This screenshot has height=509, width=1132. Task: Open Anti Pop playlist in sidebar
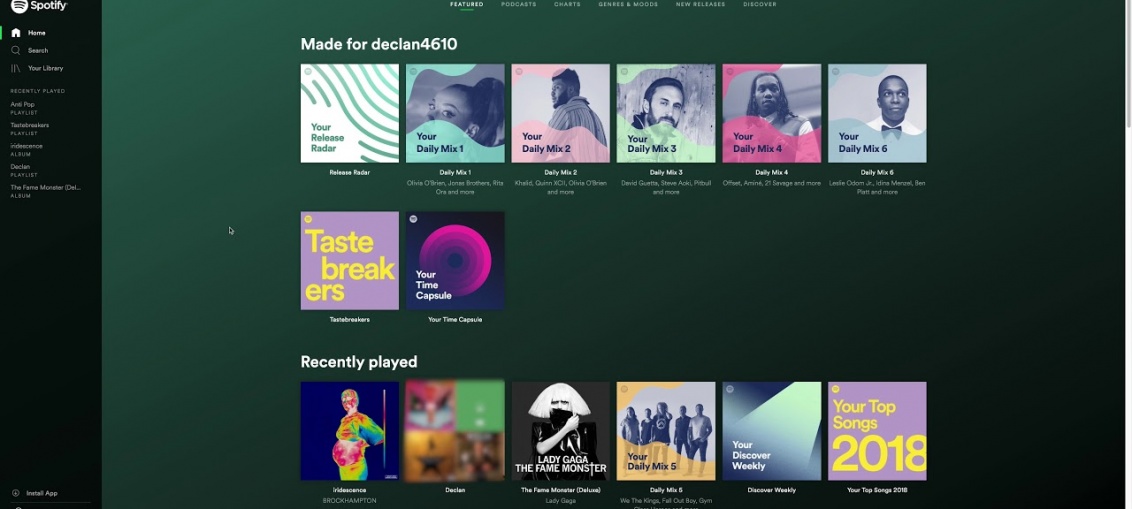tap(22, 105)
